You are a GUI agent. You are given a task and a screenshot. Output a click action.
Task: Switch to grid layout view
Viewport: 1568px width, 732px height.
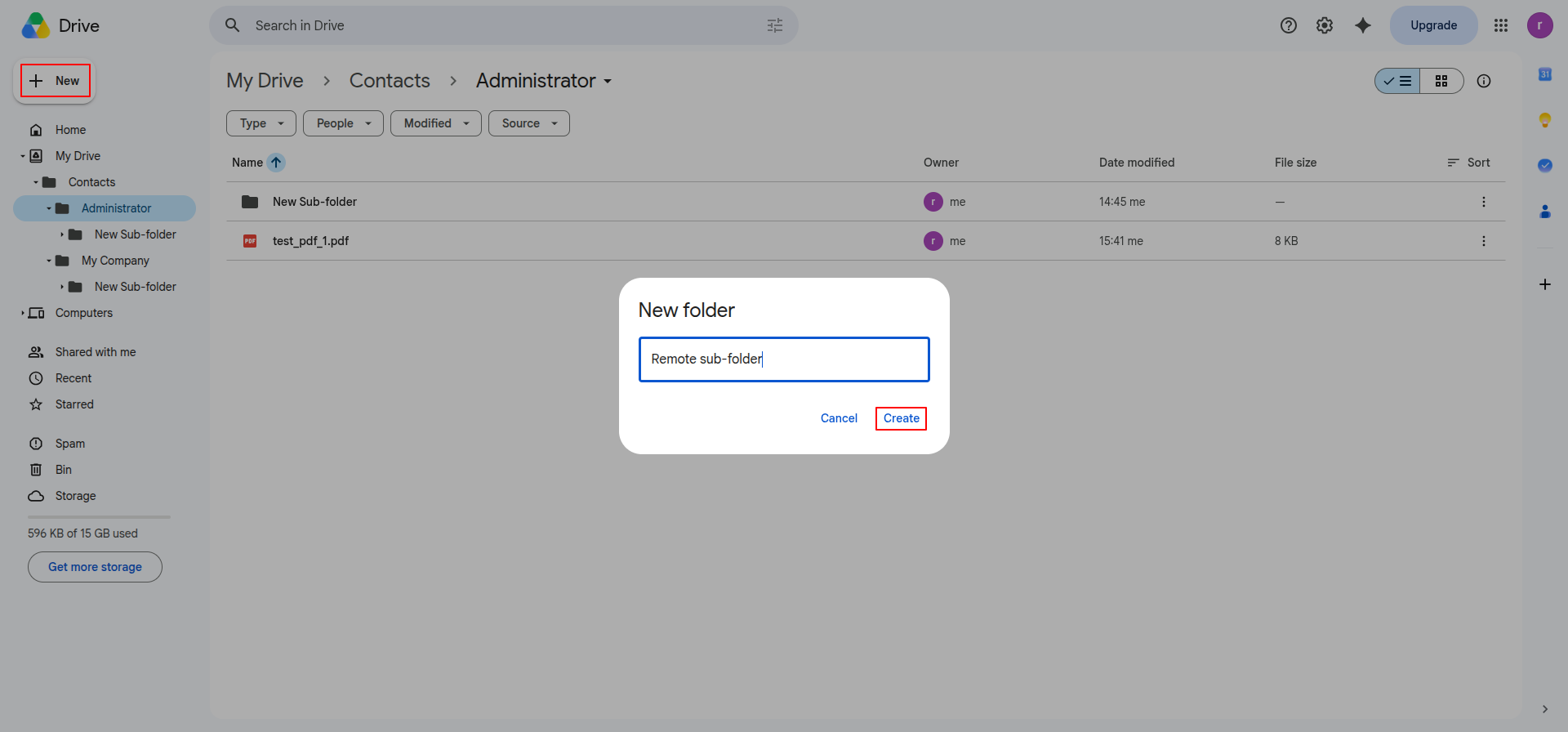click(1441, 81)
